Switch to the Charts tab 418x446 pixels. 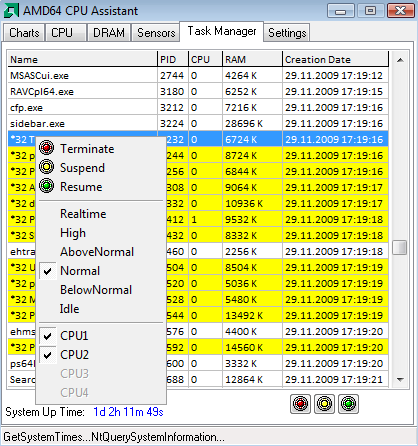(24, 33)
